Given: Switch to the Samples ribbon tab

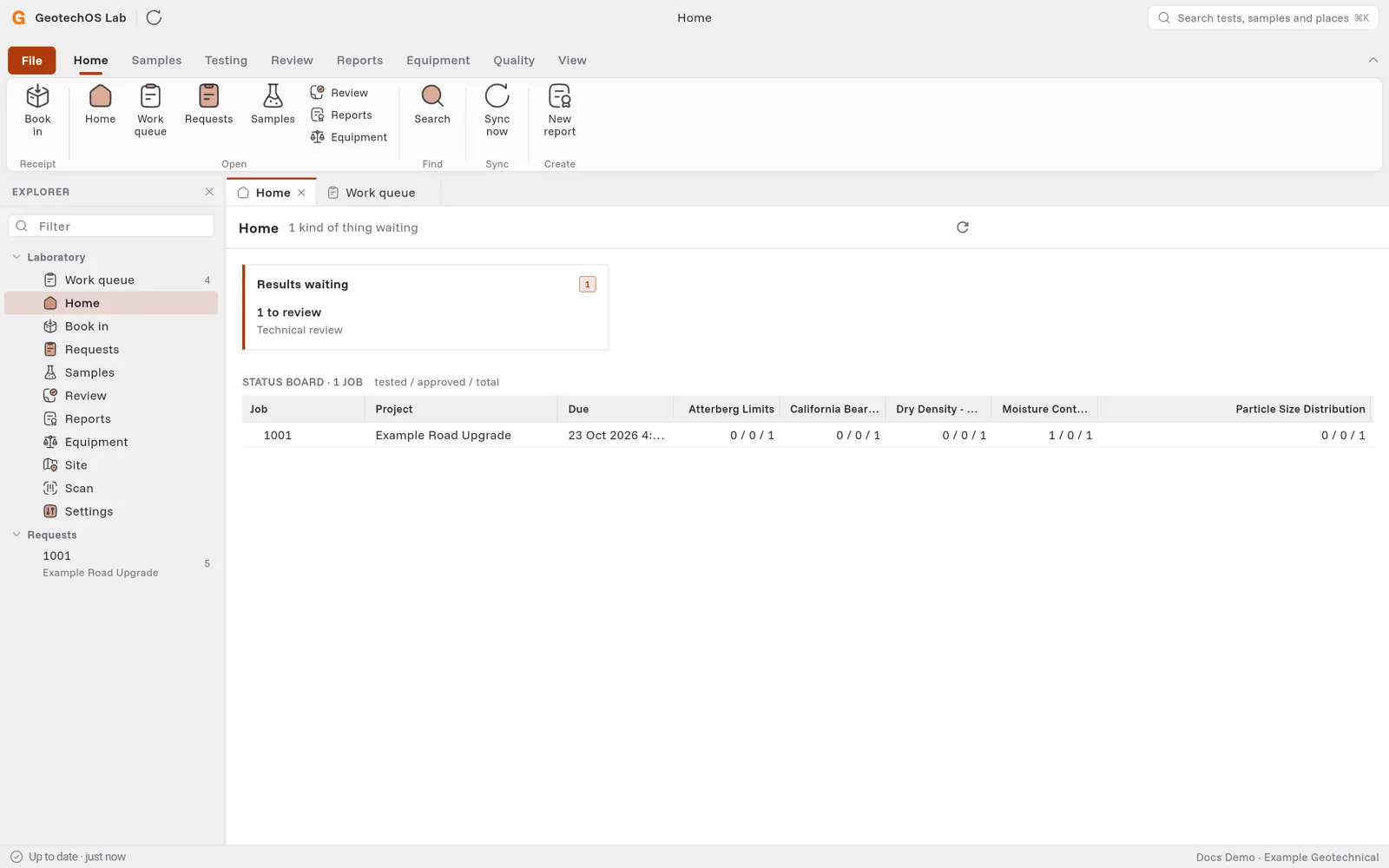Looking at the screenshot, I should [156, 60].
